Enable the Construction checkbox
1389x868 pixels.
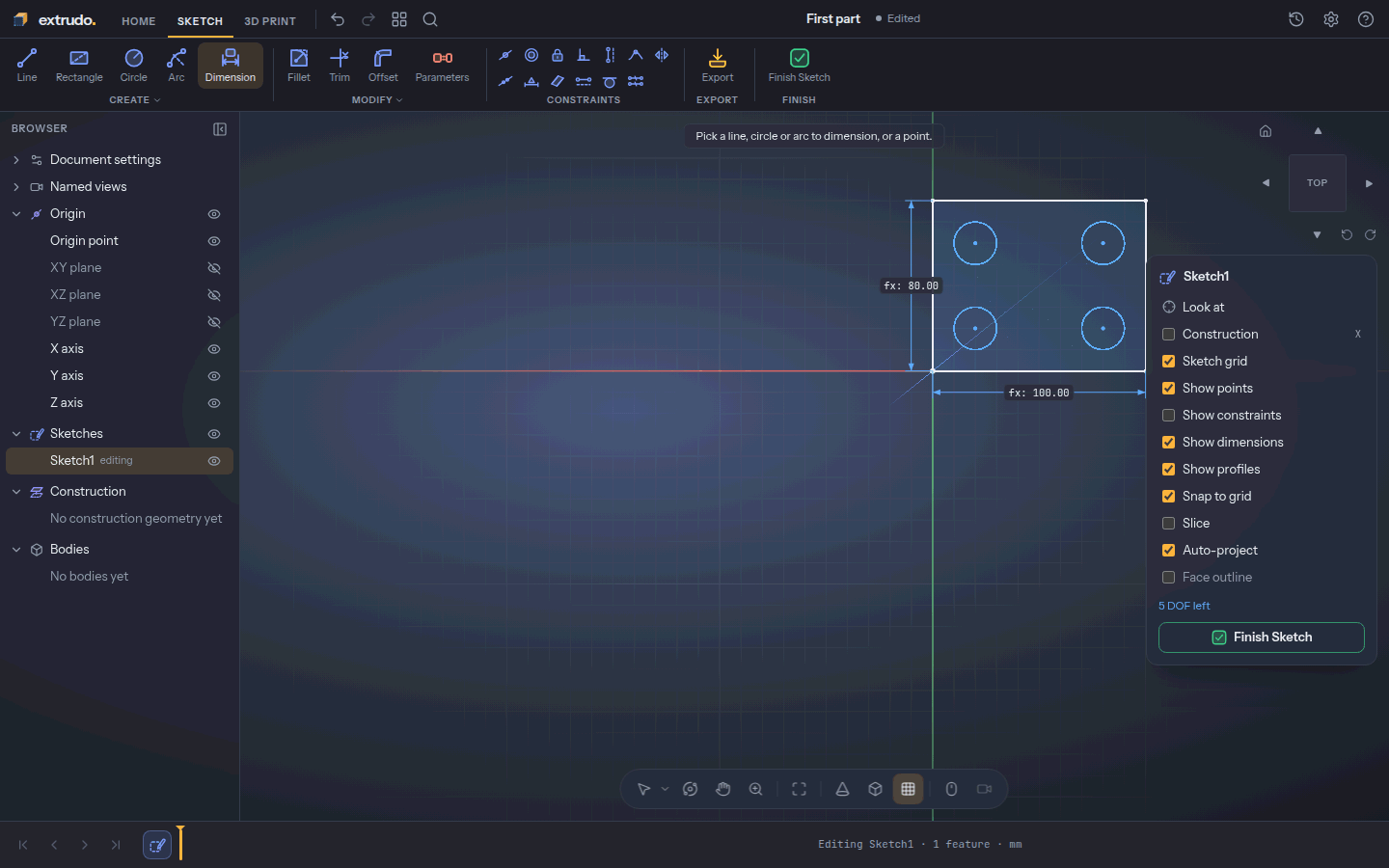click(1168, 335)
